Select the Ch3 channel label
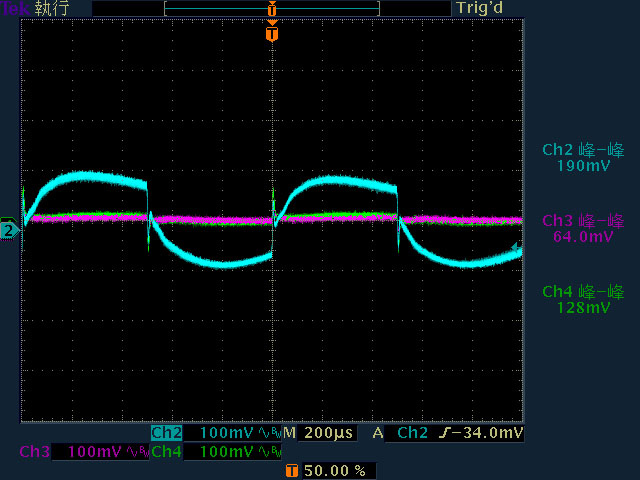640x480 pixels. (34, 452)
